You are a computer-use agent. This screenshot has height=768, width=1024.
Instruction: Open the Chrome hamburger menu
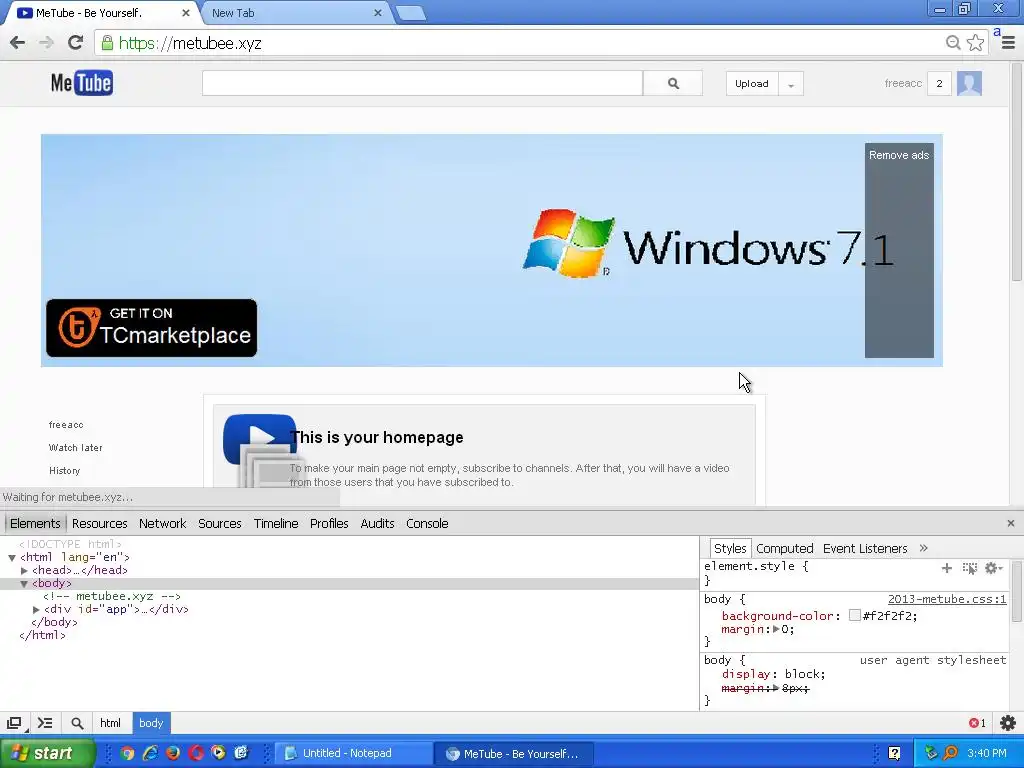1008,43
